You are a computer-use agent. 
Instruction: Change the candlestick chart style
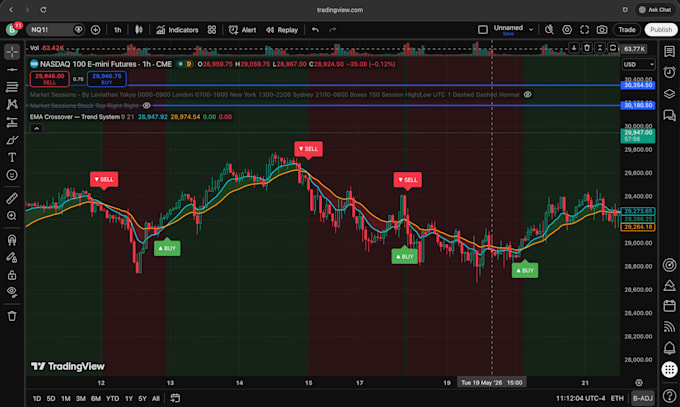(x=139, y=30)
